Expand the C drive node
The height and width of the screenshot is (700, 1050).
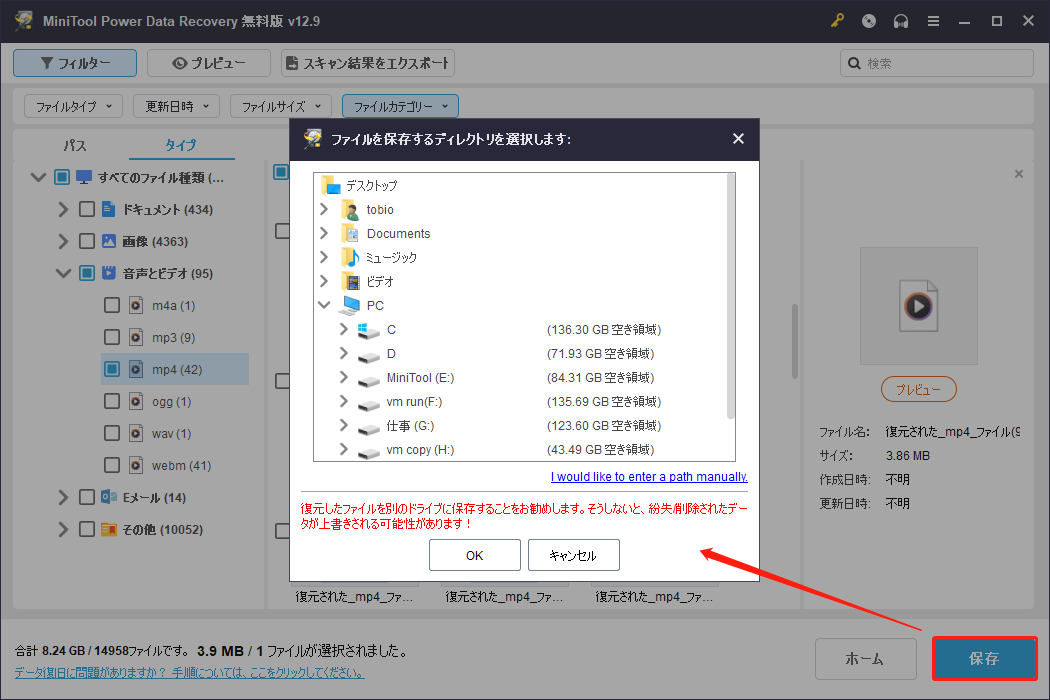tap(344, 329)
